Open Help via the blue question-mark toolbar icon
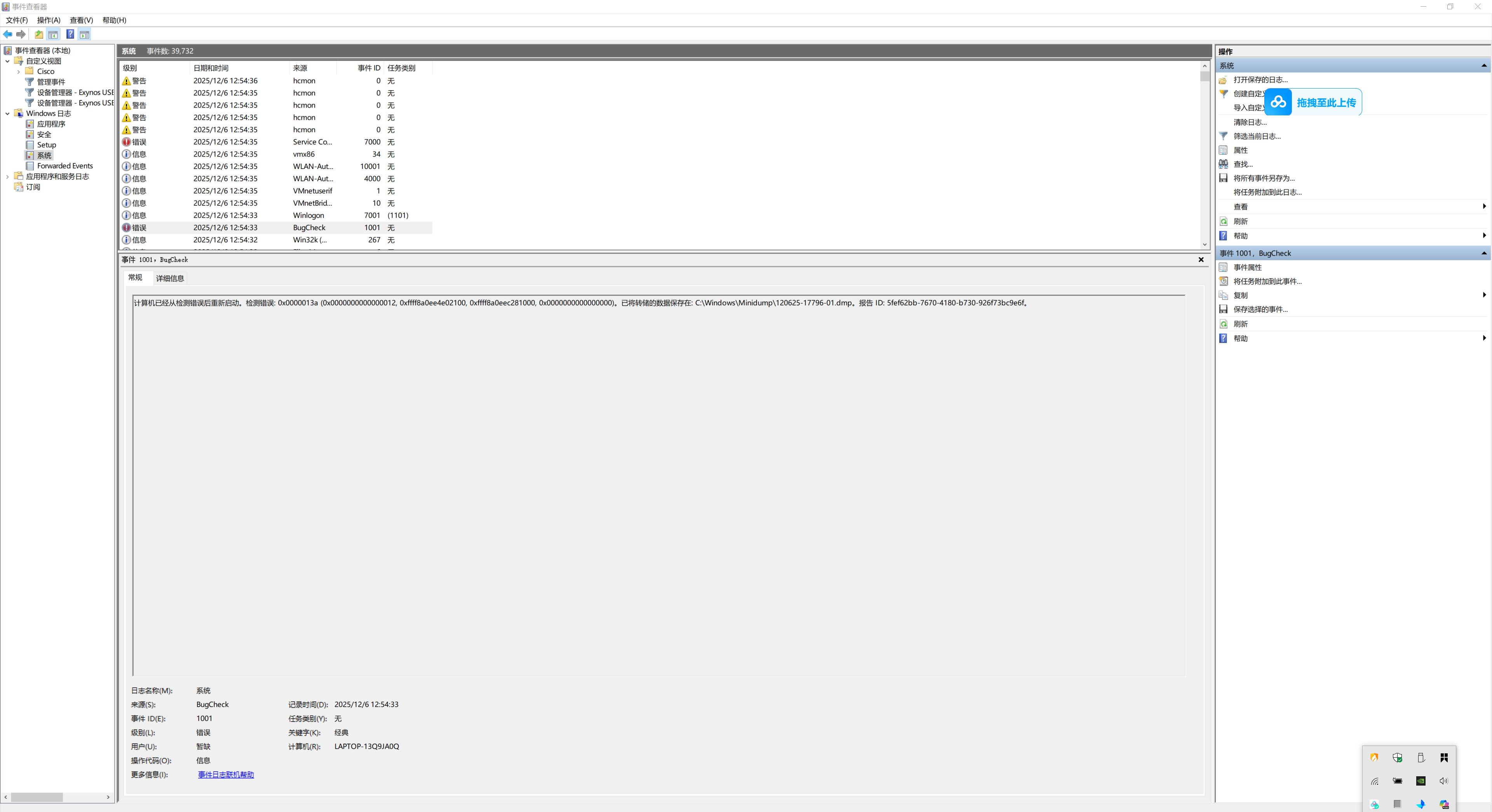 click(70, 34)
